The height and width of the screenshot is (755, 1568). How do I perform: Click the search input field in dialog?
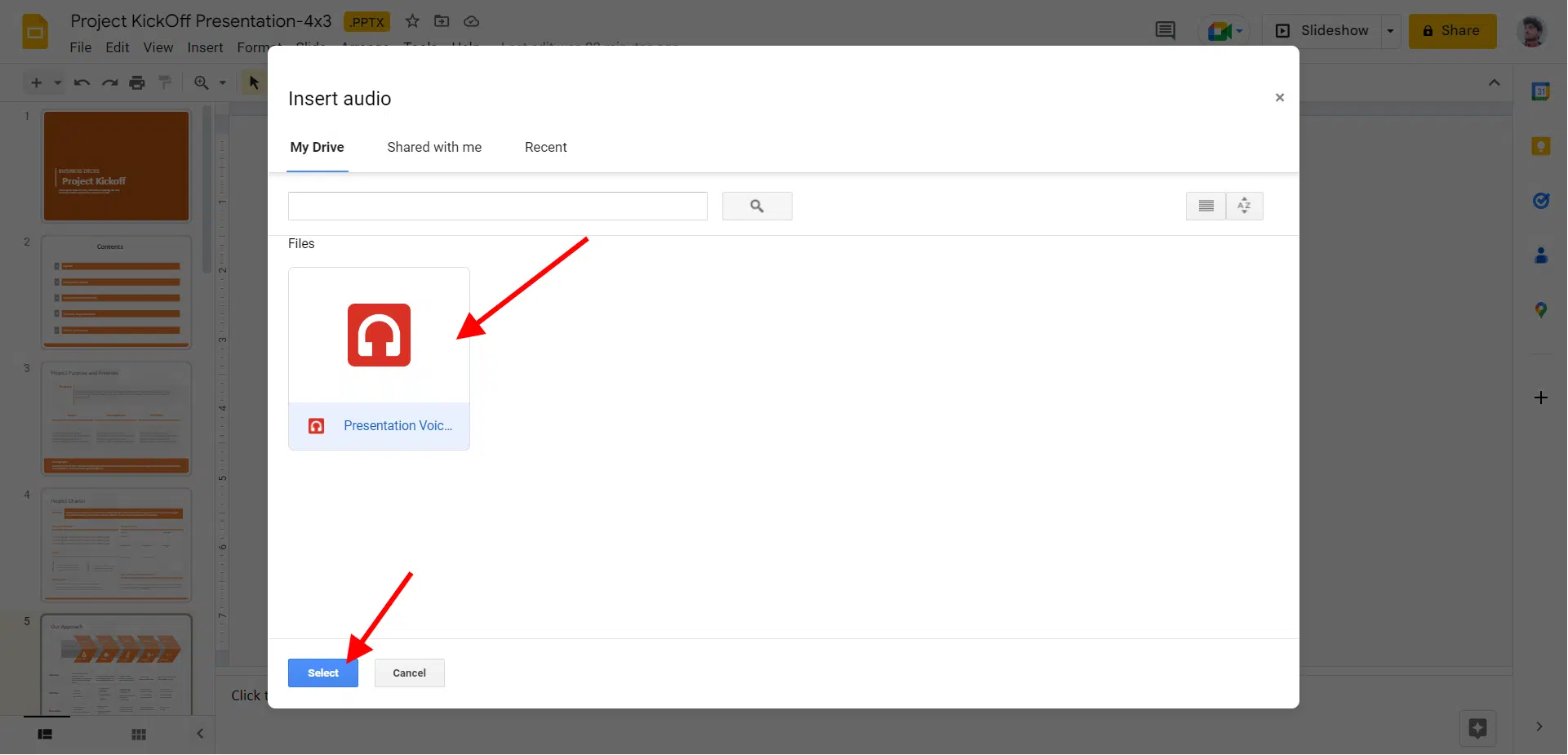click(497, 207)
